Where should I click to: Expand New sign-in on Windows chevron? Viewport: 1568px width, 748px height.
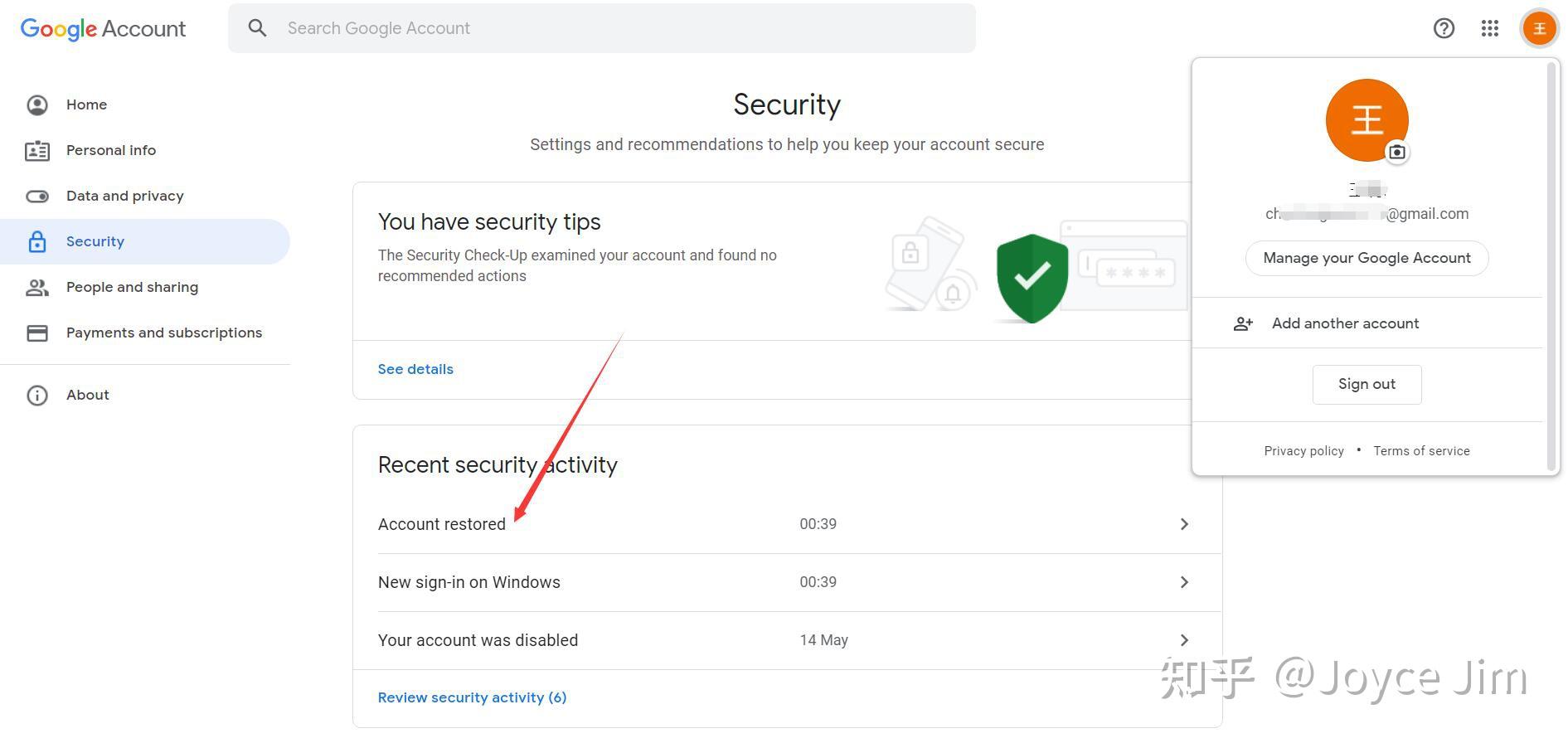click(1184, 582)
